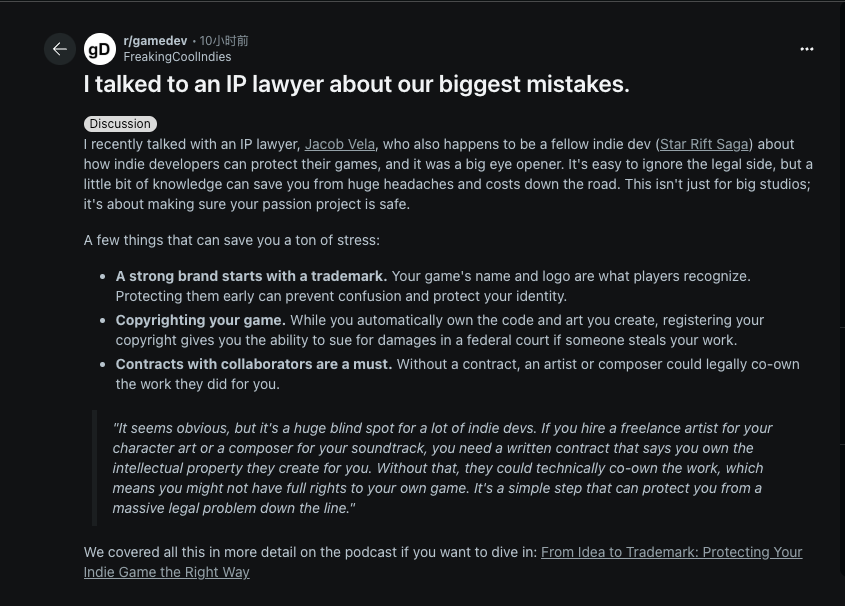Click 'Contracts with collaborators are a must.' heading
This screenshot has width=845, height=606.
(253, 364)
